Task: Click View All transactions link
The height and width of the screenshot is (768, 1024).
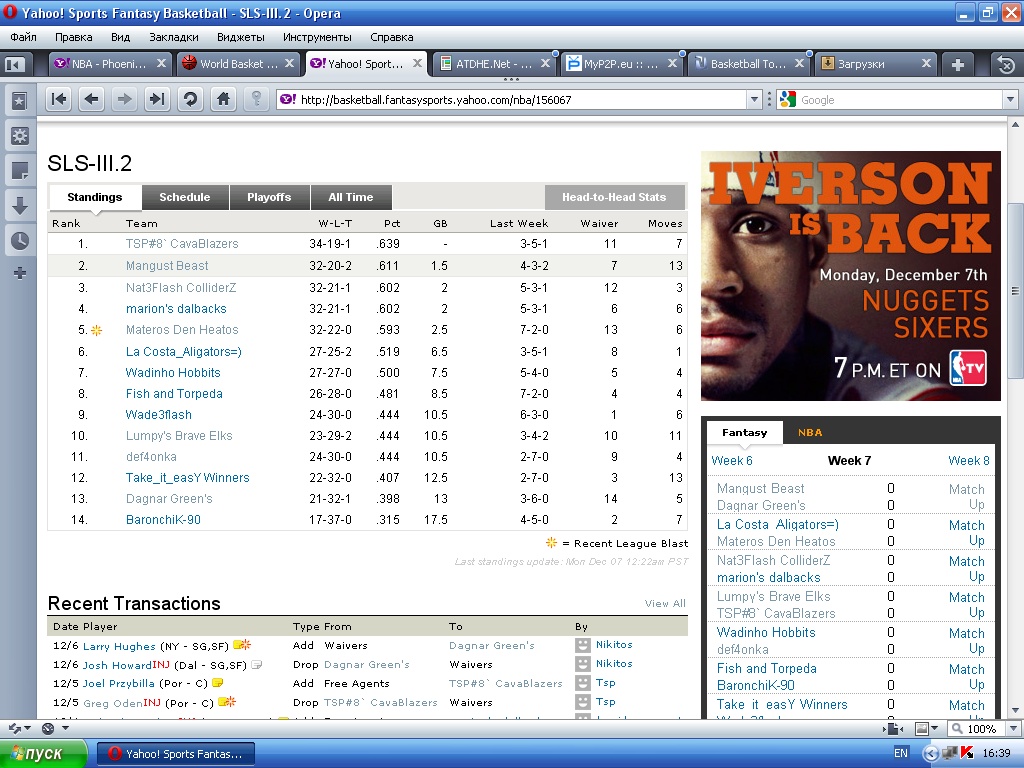Action: coord(665,603)
